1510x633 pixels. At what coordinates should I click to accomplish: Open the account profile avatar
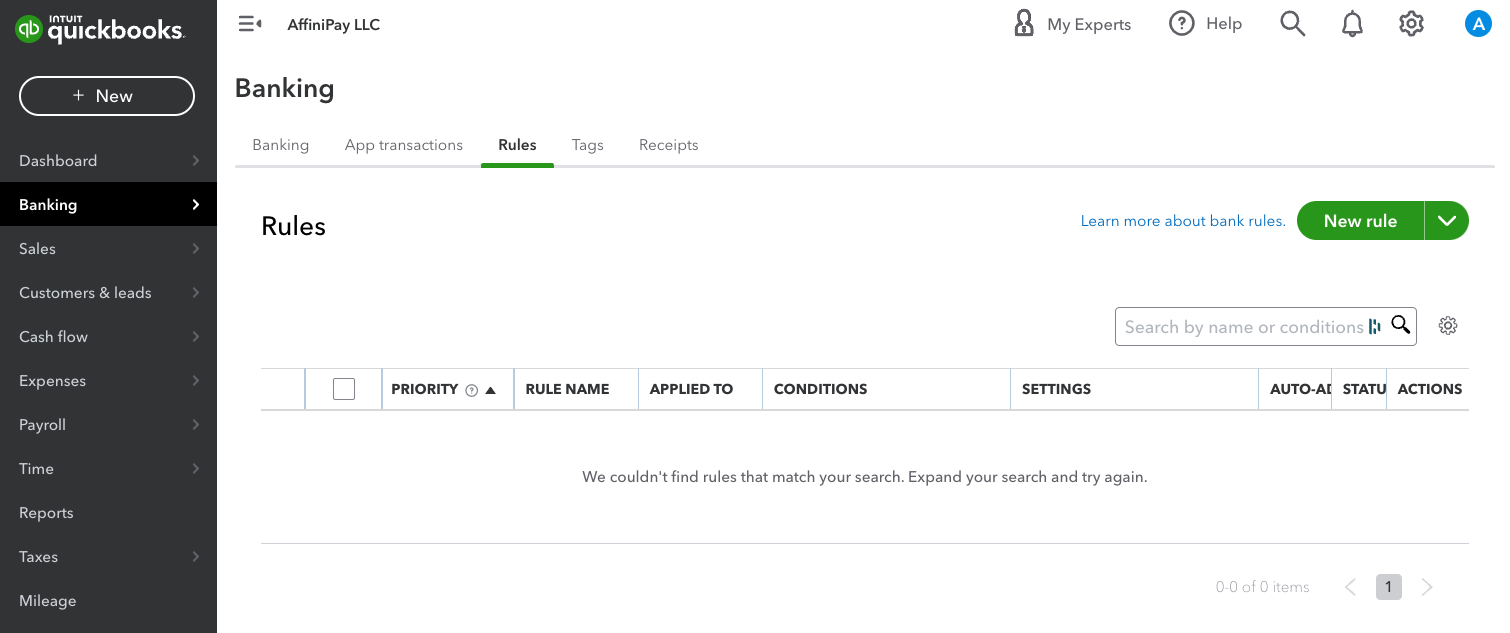pyautogui.click(x=1477, y=24)
